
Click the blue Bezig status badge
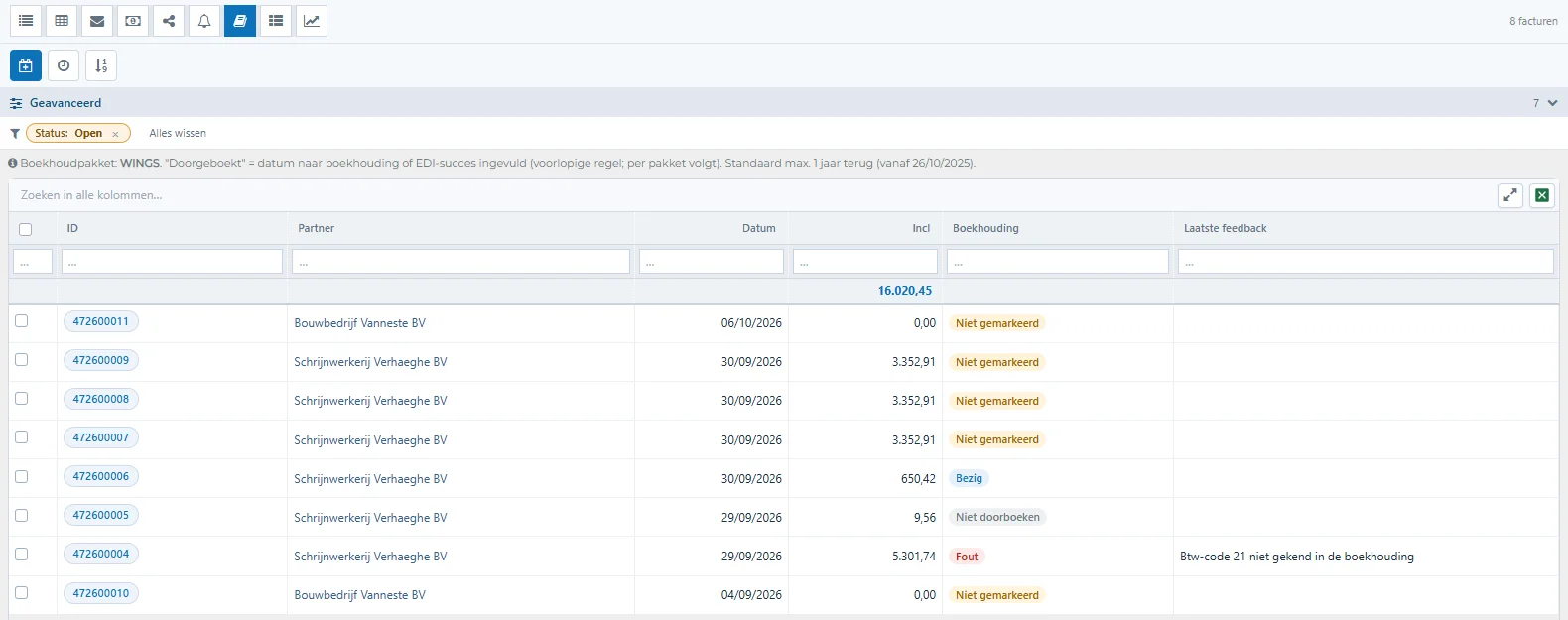(x=969, y=478)
